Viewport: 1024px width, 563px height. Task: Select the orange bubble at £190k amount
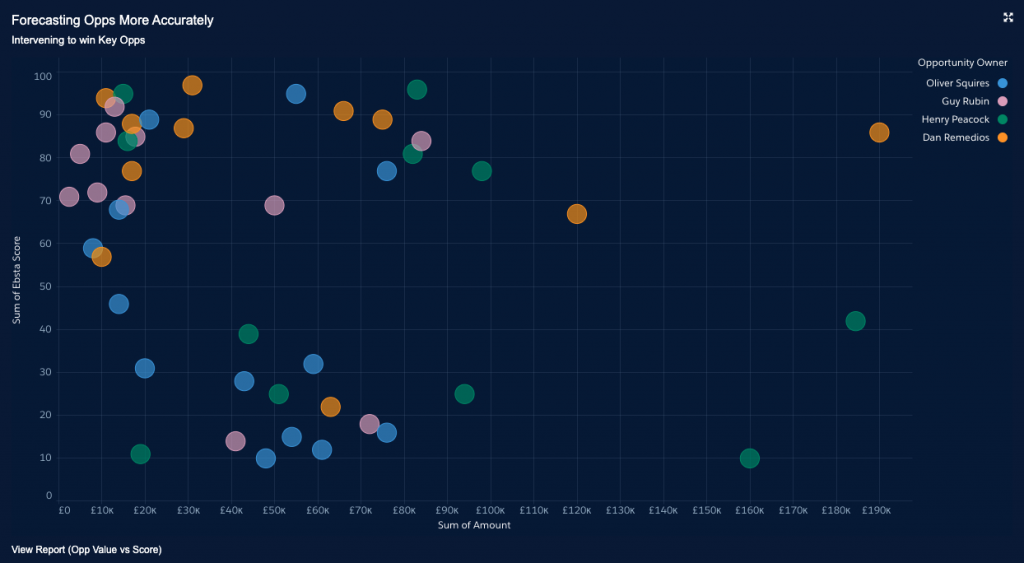(879, 132)
